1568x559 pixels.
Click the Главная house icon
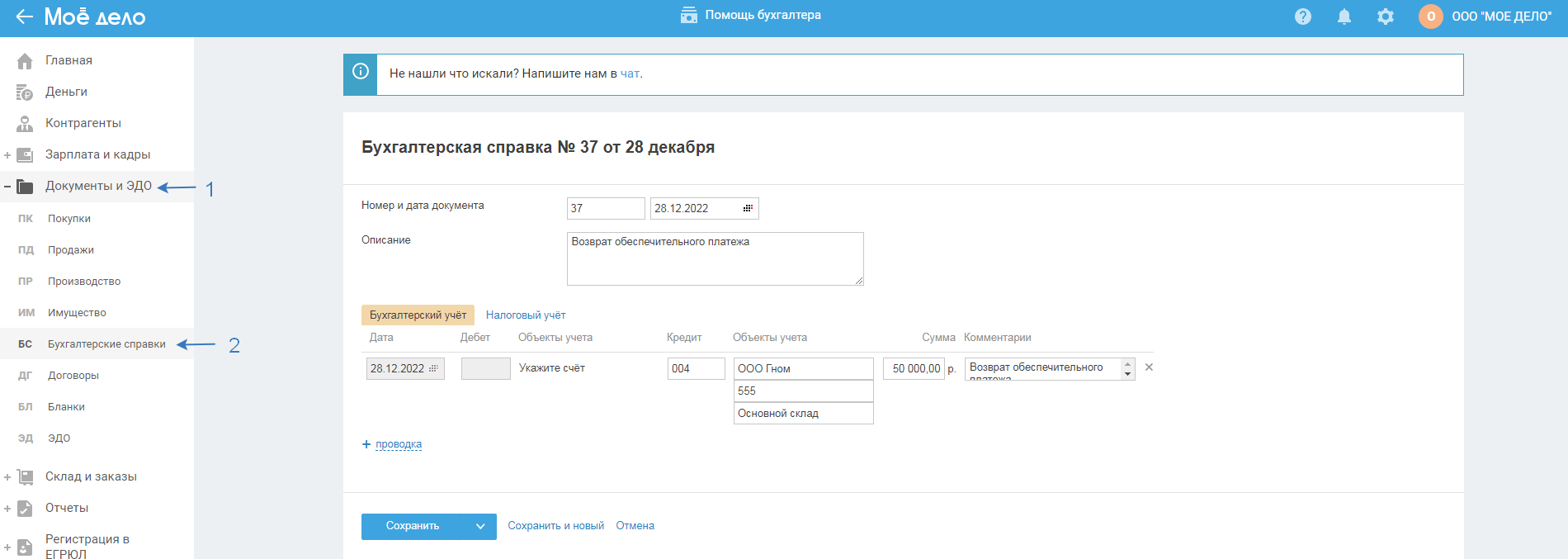25,61
